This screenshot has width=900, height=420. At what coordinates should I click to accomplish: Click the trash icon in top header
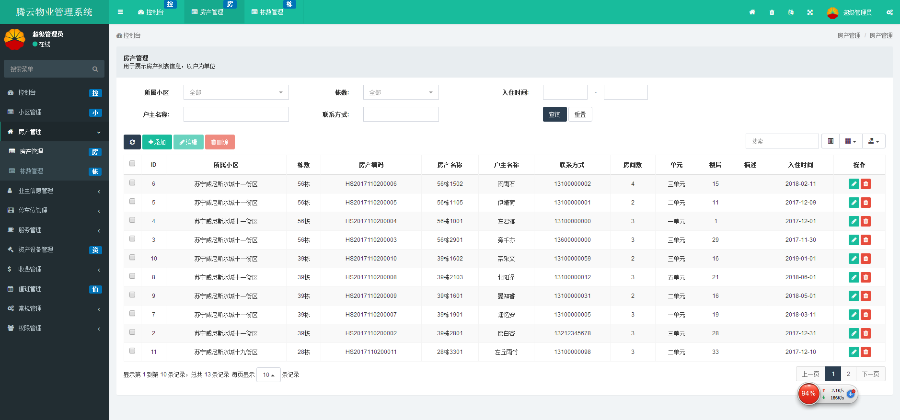[x=771, y=12]
